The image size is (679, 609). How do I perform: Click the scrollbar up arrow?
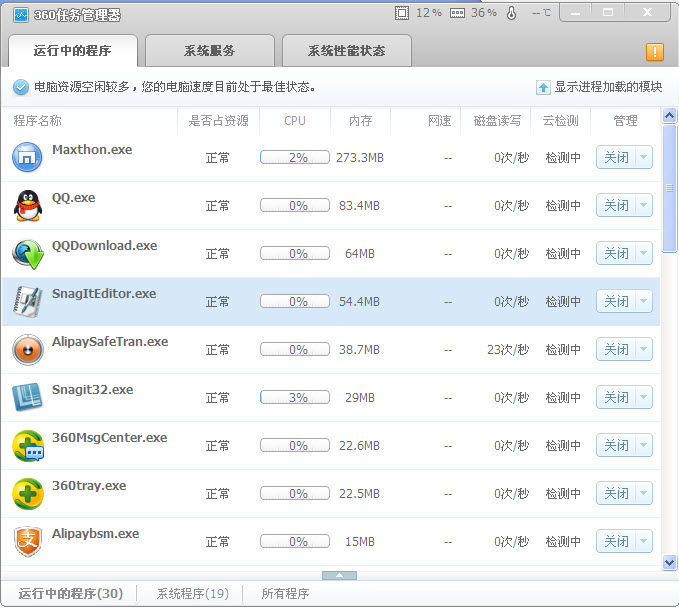coord(669,116)
